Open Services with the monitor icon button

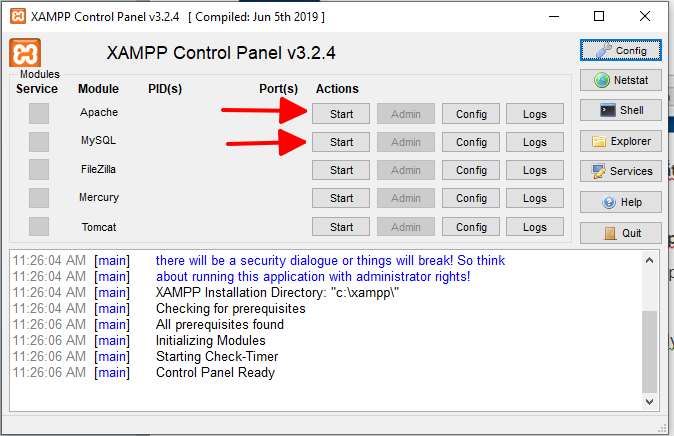621,171
